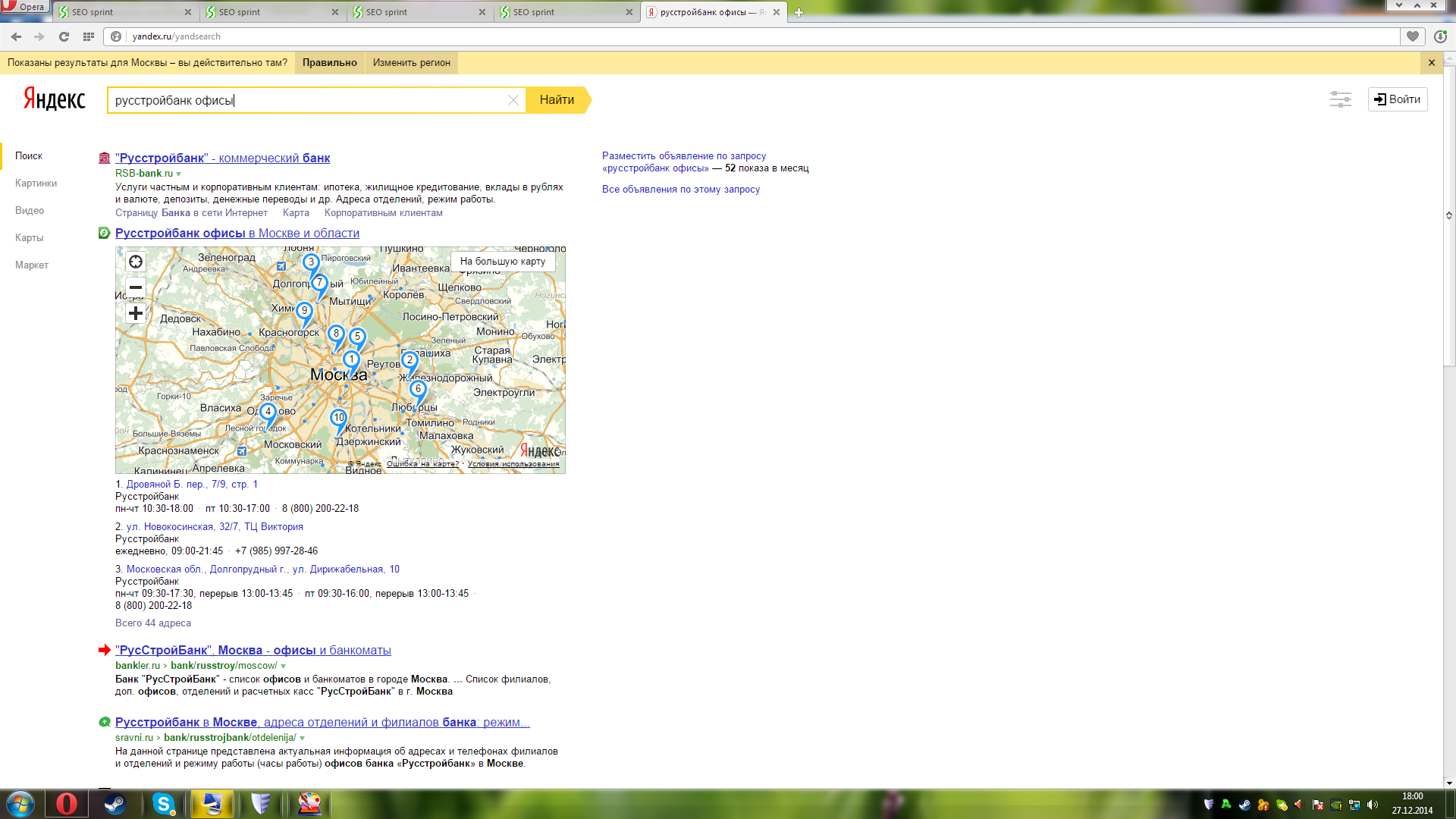Open Всего 44 адреса link

coord(153,623)
